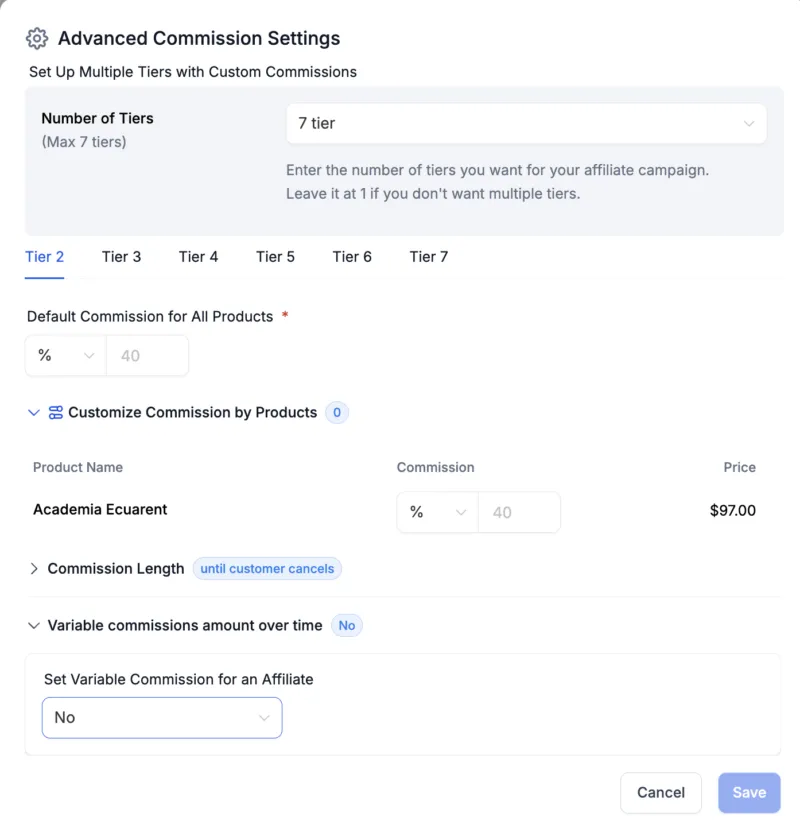Click the customize-by-products toggle icon

(x=56, y=412)
